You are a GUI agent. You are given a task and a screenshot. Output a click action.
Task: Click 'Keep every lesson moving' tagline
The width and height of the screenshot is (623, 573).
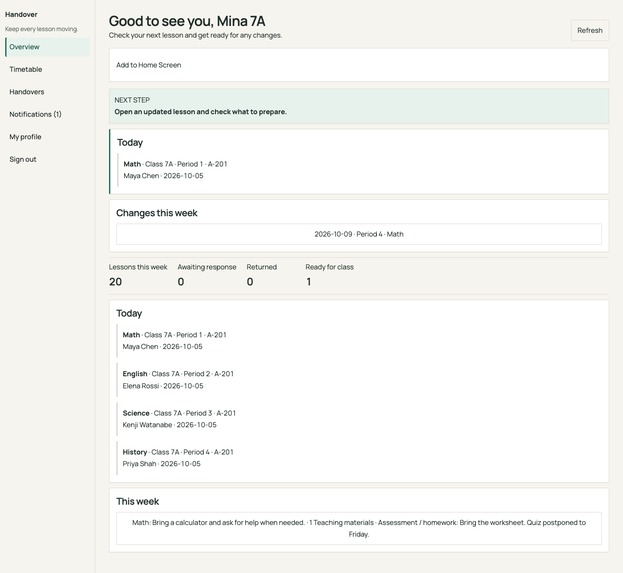41,29
